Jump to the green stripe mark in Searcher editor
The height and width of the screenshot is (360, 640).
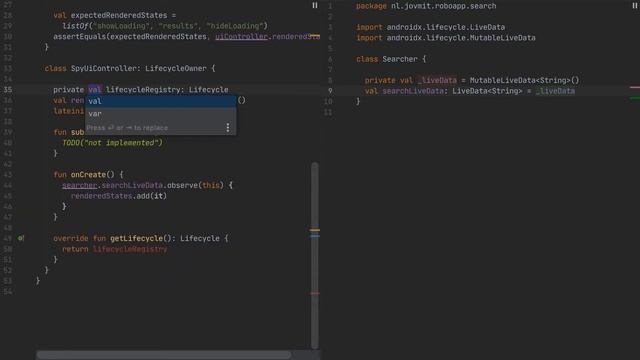click(635, 98)
